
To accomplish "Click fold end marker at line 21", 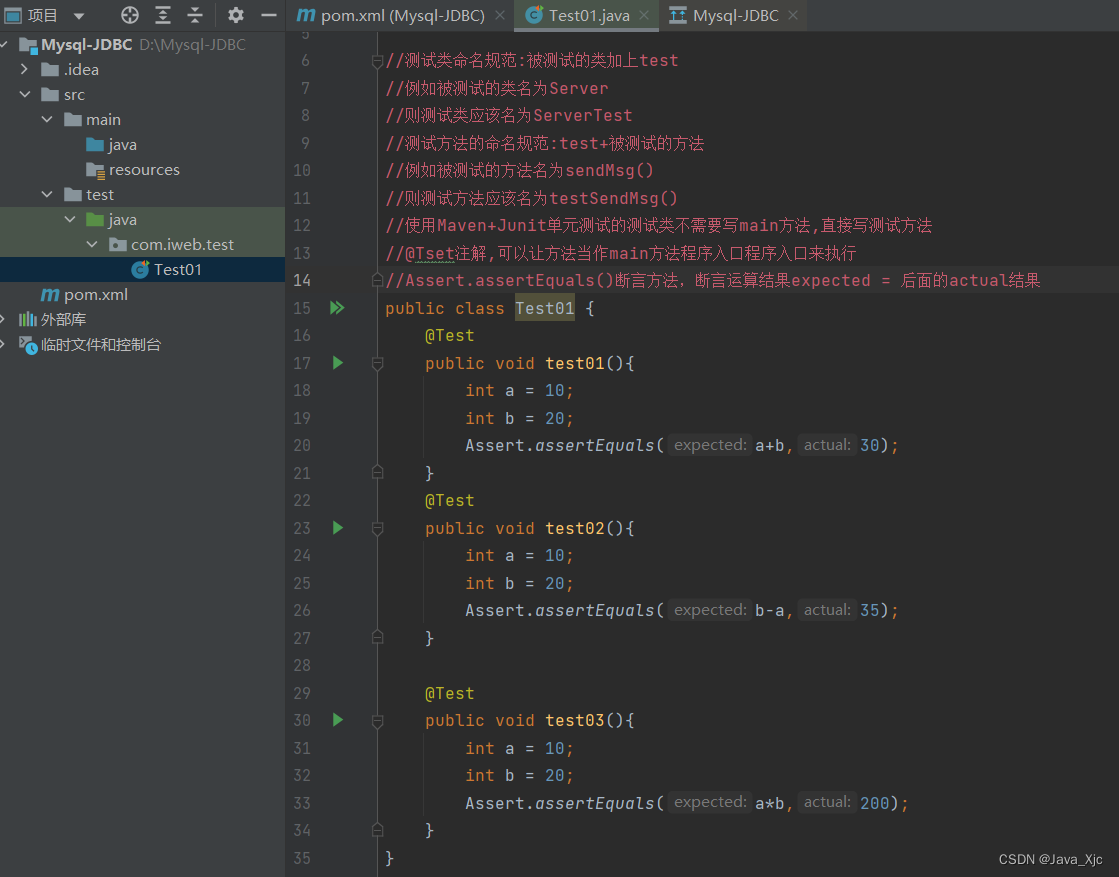I will (x=378, y=472).
